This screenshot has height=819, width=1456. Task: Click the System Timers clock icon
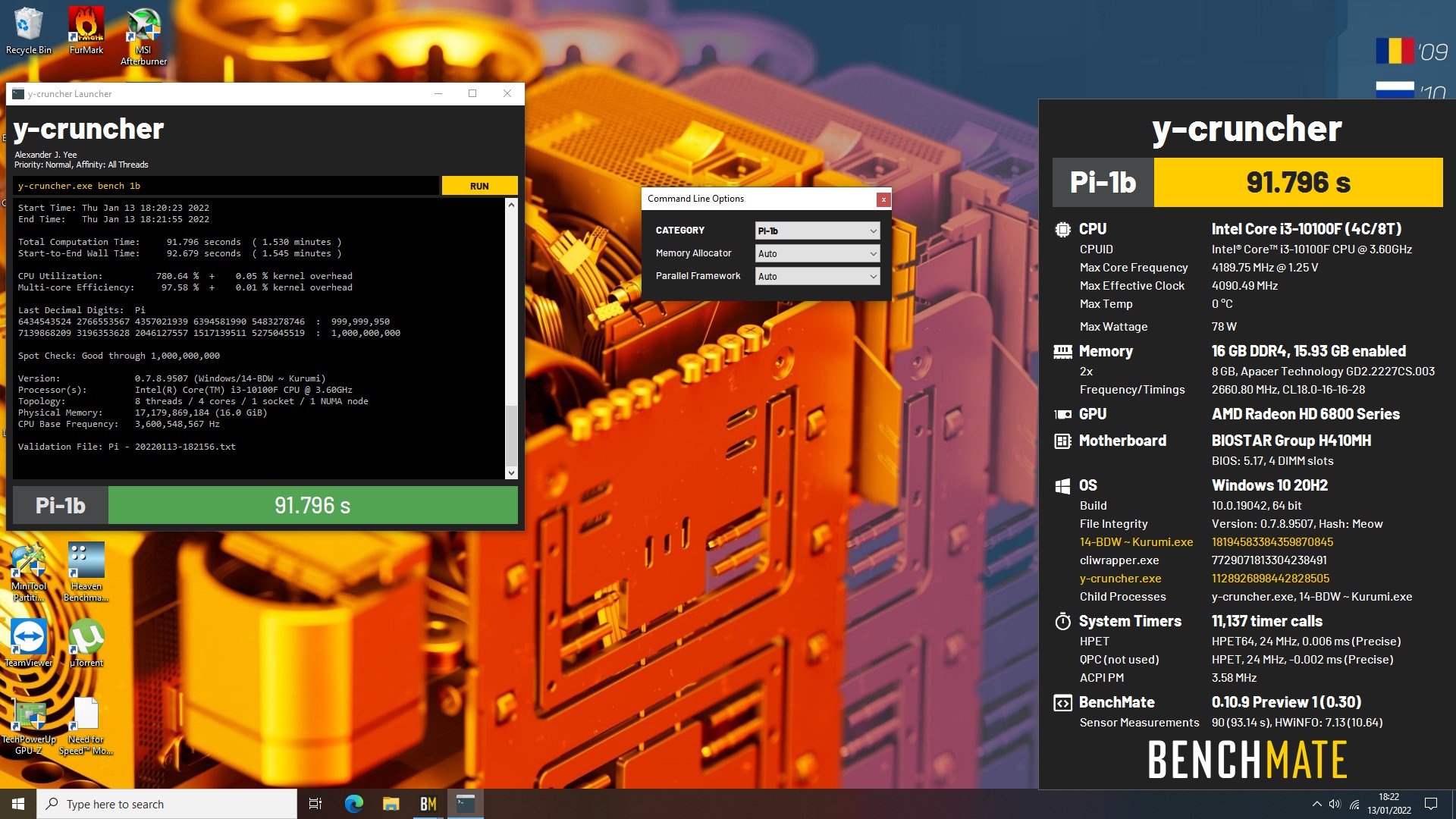(1063, 621)
